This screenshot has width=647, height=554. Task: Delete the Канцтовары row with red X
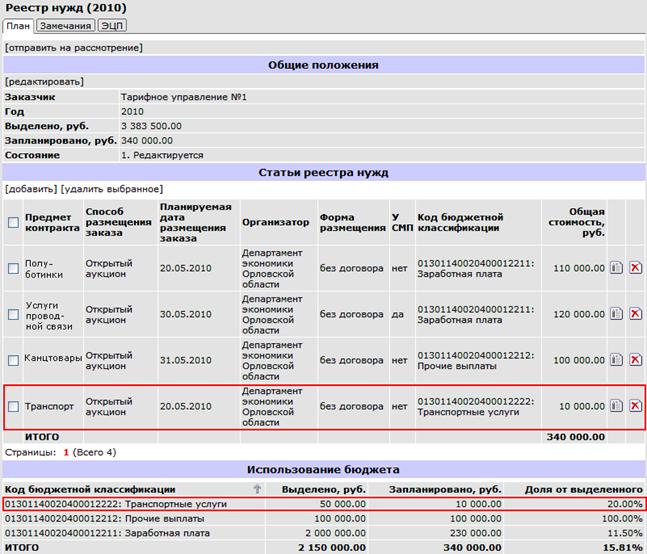pyautogui.click(x=635, y=360)
